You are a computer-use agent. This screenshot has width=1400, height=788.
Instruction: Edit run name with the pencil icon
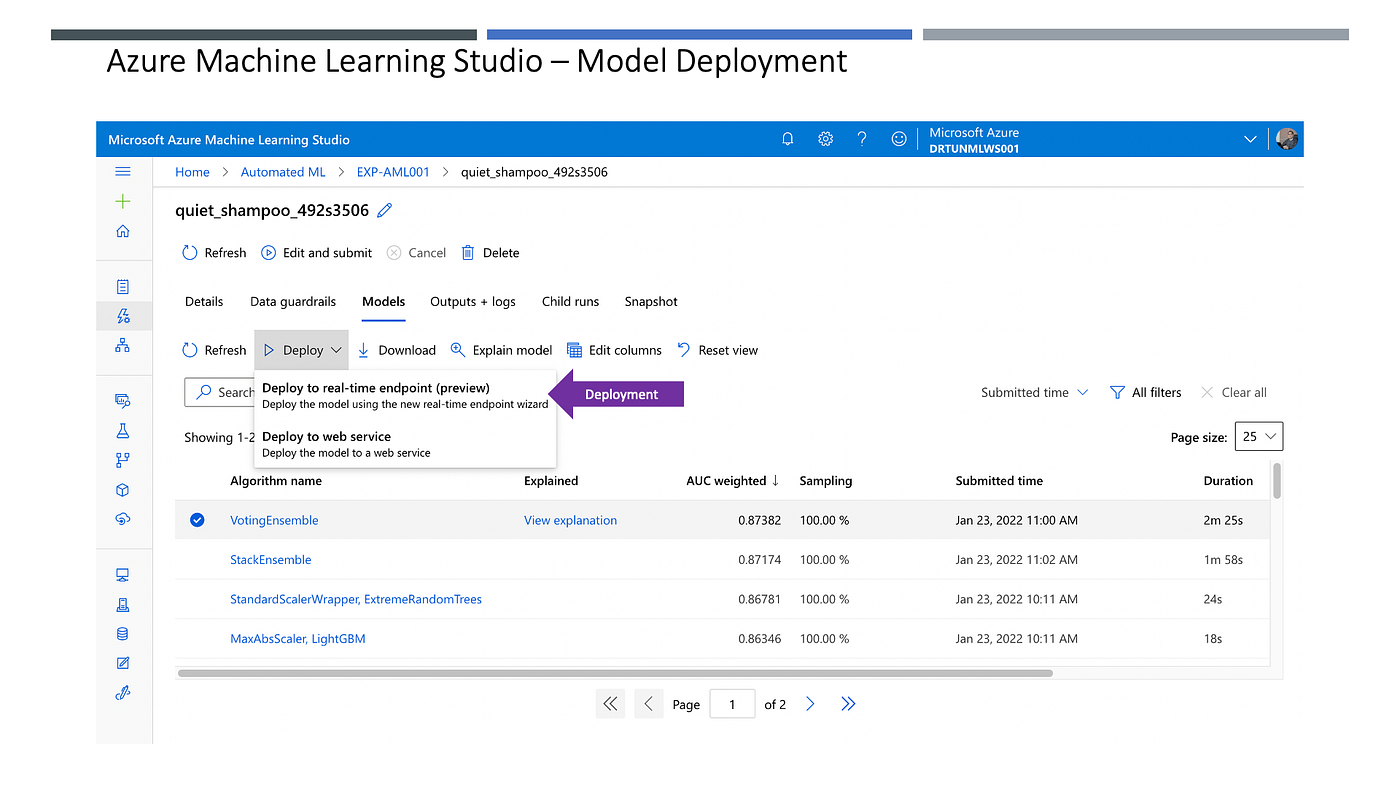385,211
